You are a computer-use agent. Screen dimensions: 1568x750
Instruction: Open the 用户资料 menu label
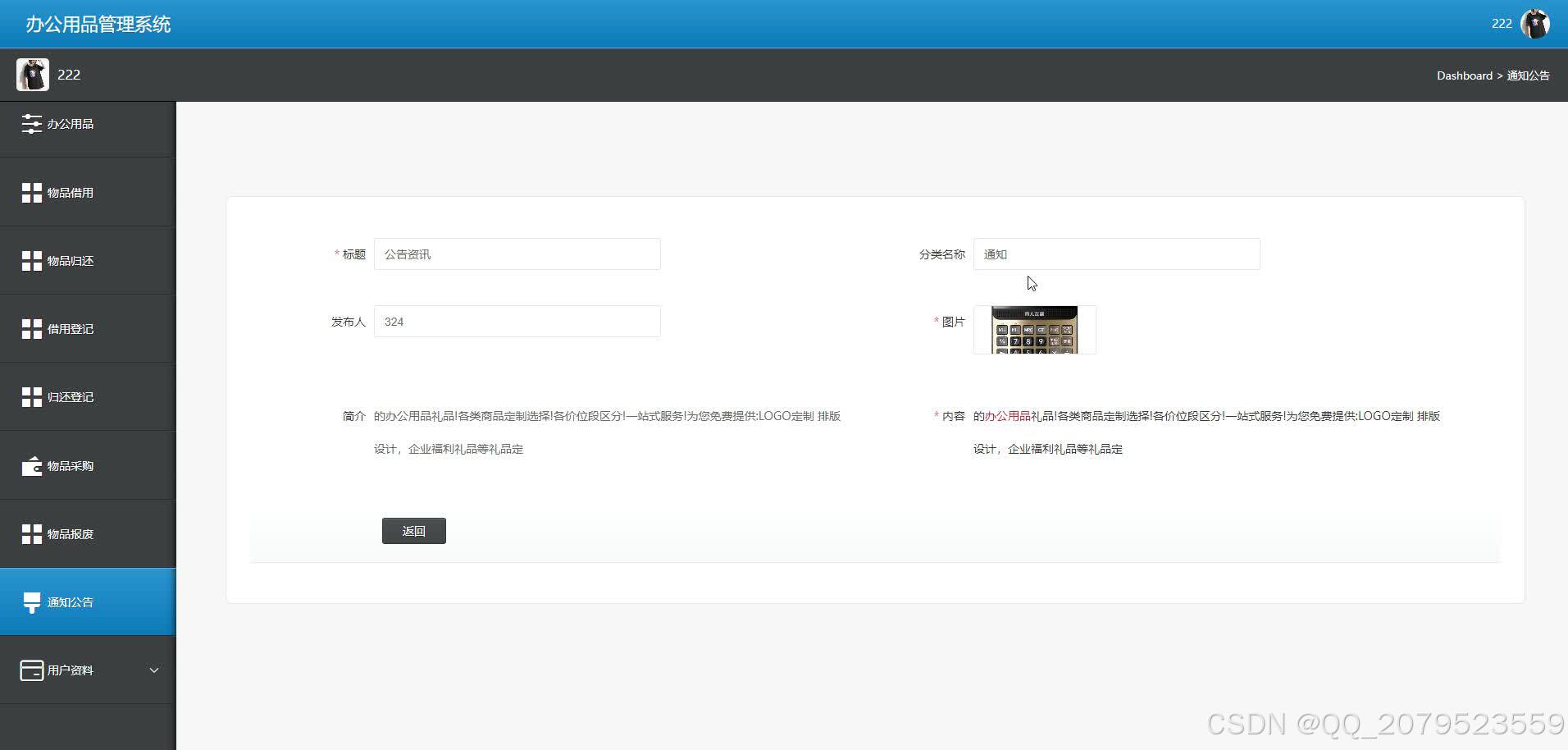71,670
